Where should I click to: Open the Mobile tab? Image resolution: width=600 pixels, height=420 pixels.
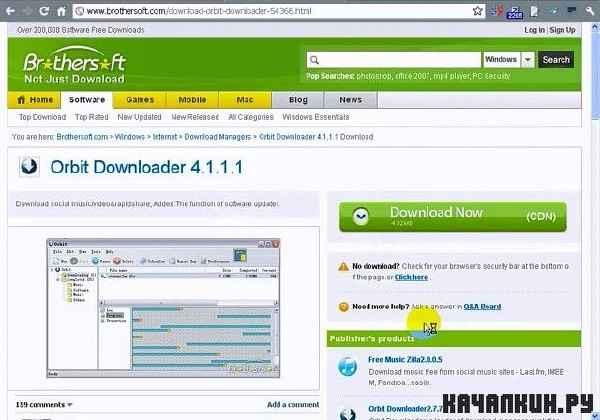point(192,100)
